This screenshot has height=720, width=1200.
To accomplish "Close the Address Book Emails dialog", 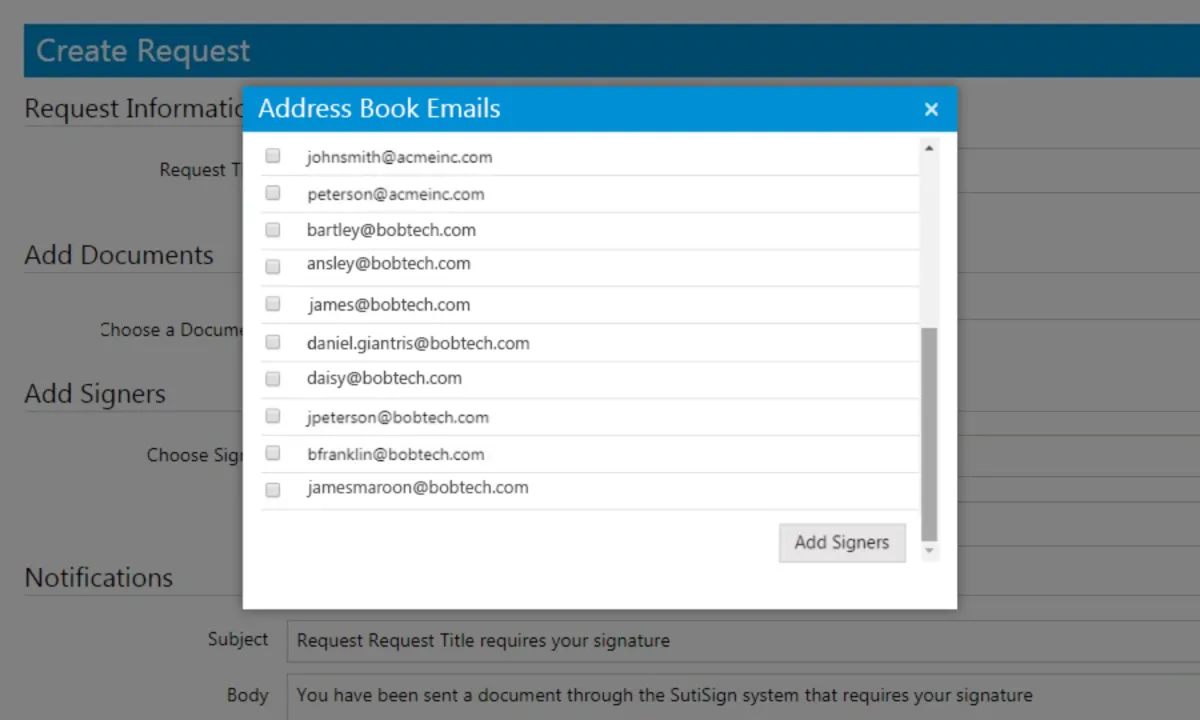I will [931, 109].
